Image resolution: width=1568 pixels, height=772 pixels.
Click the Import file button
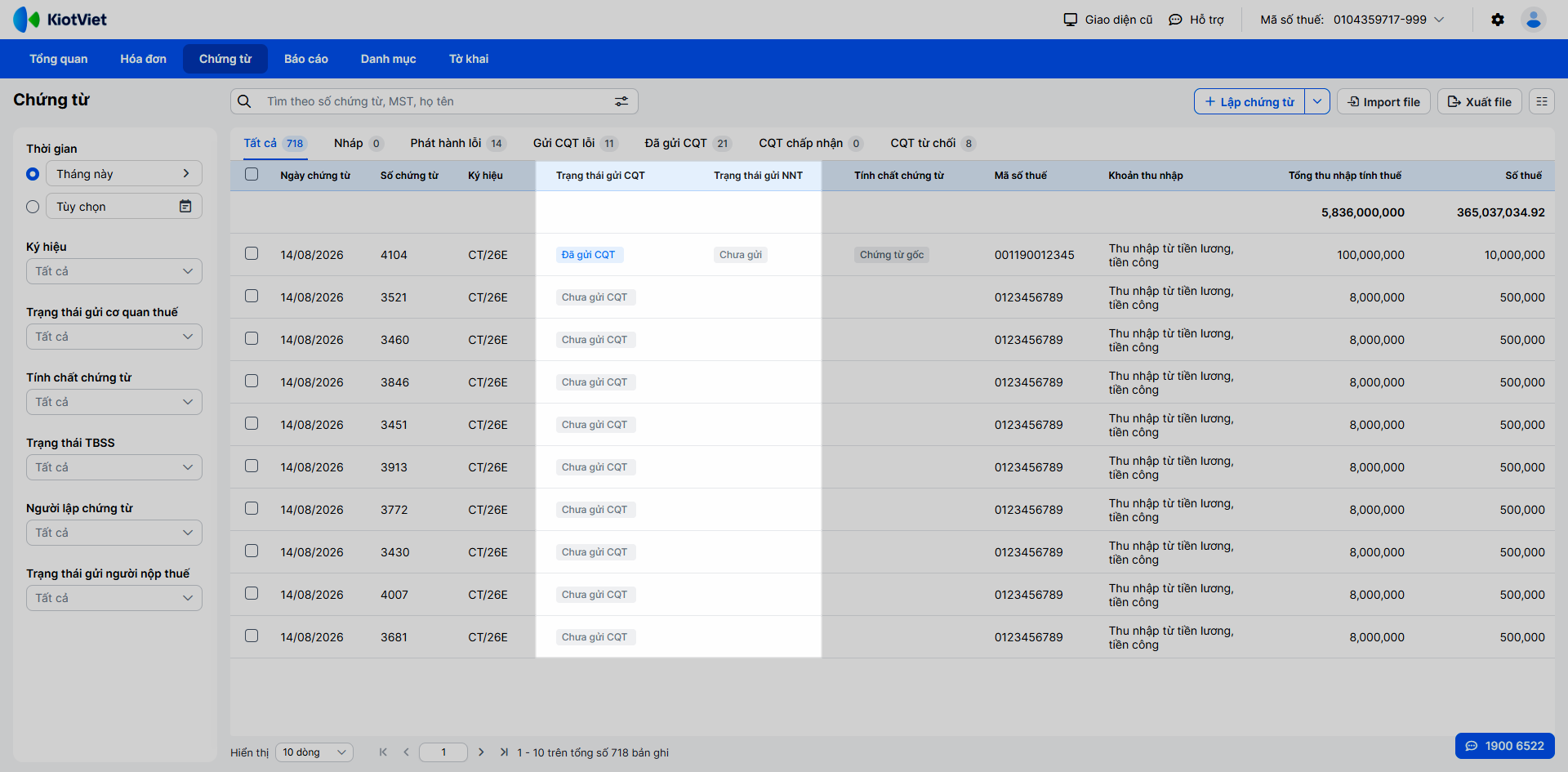1383,101
